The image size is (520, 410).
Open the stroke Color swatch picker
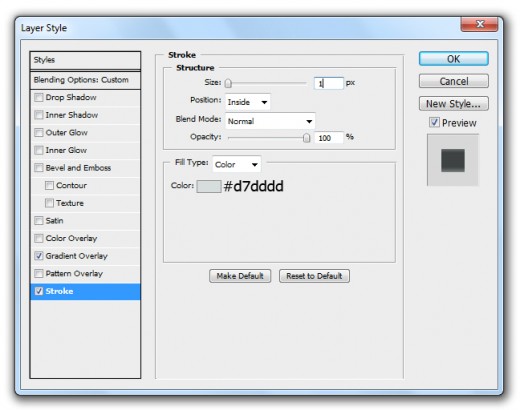209,186
